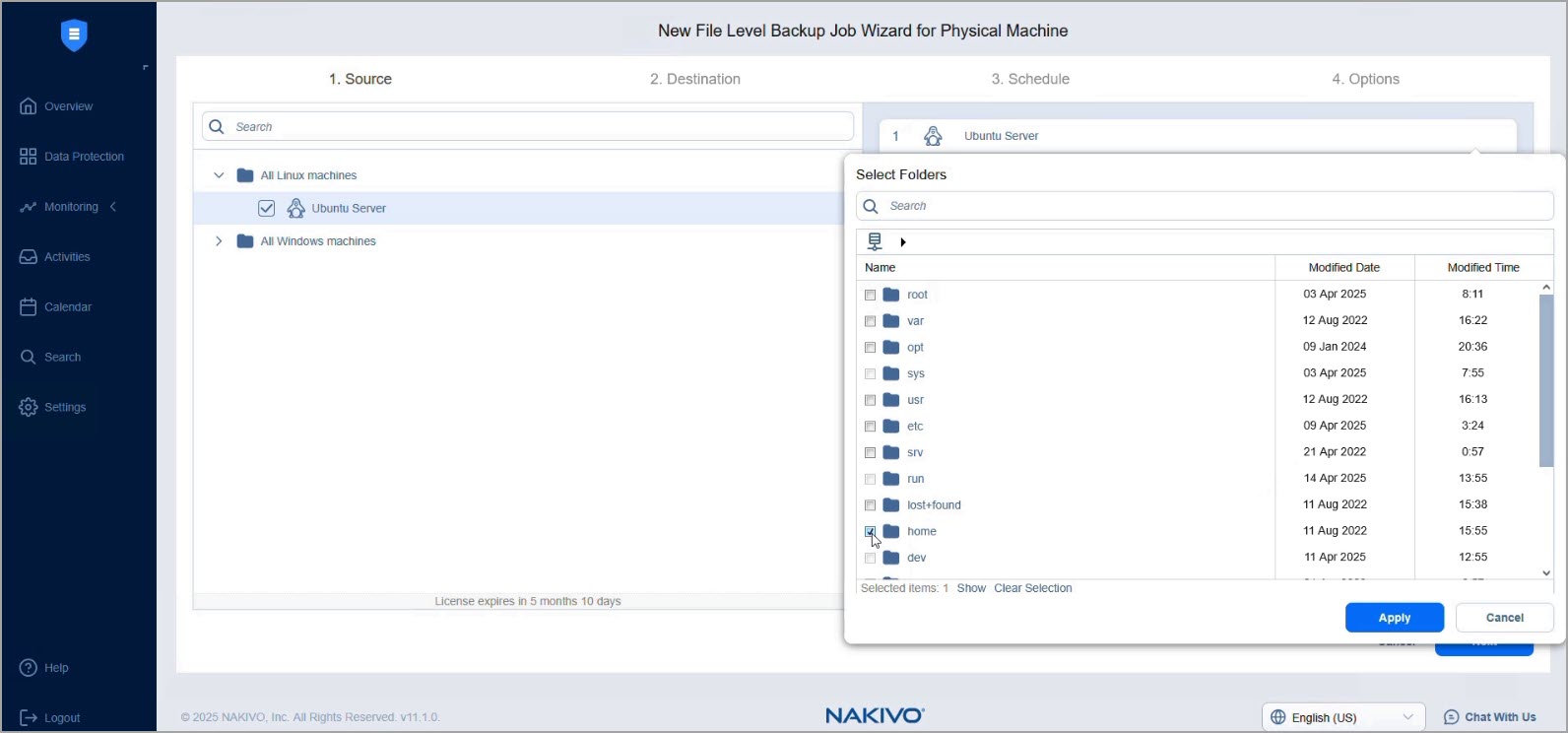
Task: Click the usr folder icon
Action: pos(891,400)
